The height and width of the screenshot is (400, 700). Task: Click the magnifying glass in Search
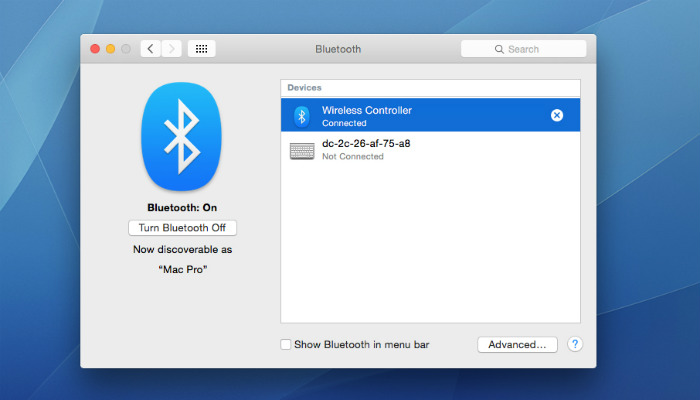coord(499,49)
